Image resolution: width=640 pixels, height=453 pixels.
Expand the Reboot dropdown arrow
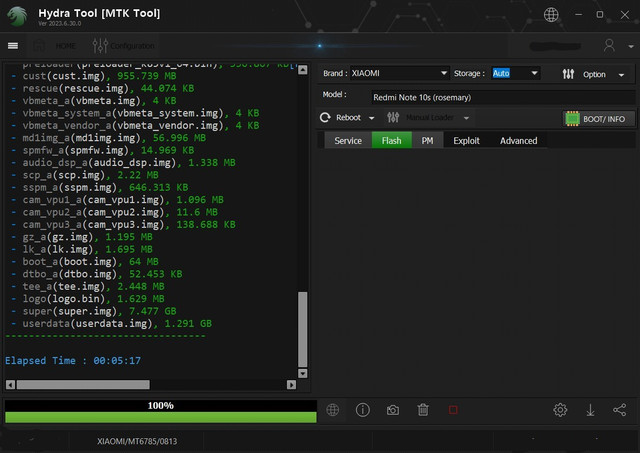click(x=371, y=118)
